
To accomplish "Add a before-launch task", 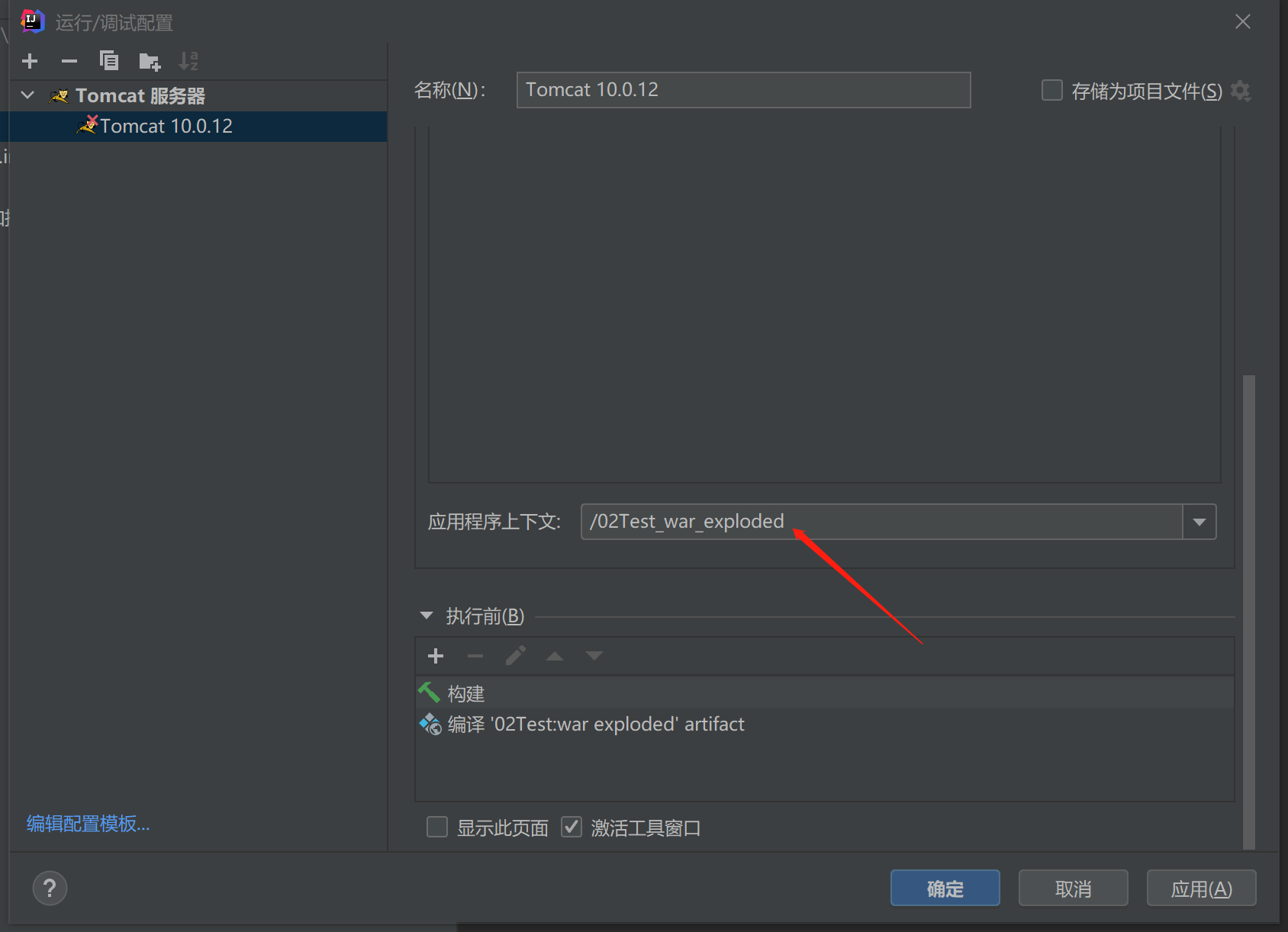I will 436,656.
